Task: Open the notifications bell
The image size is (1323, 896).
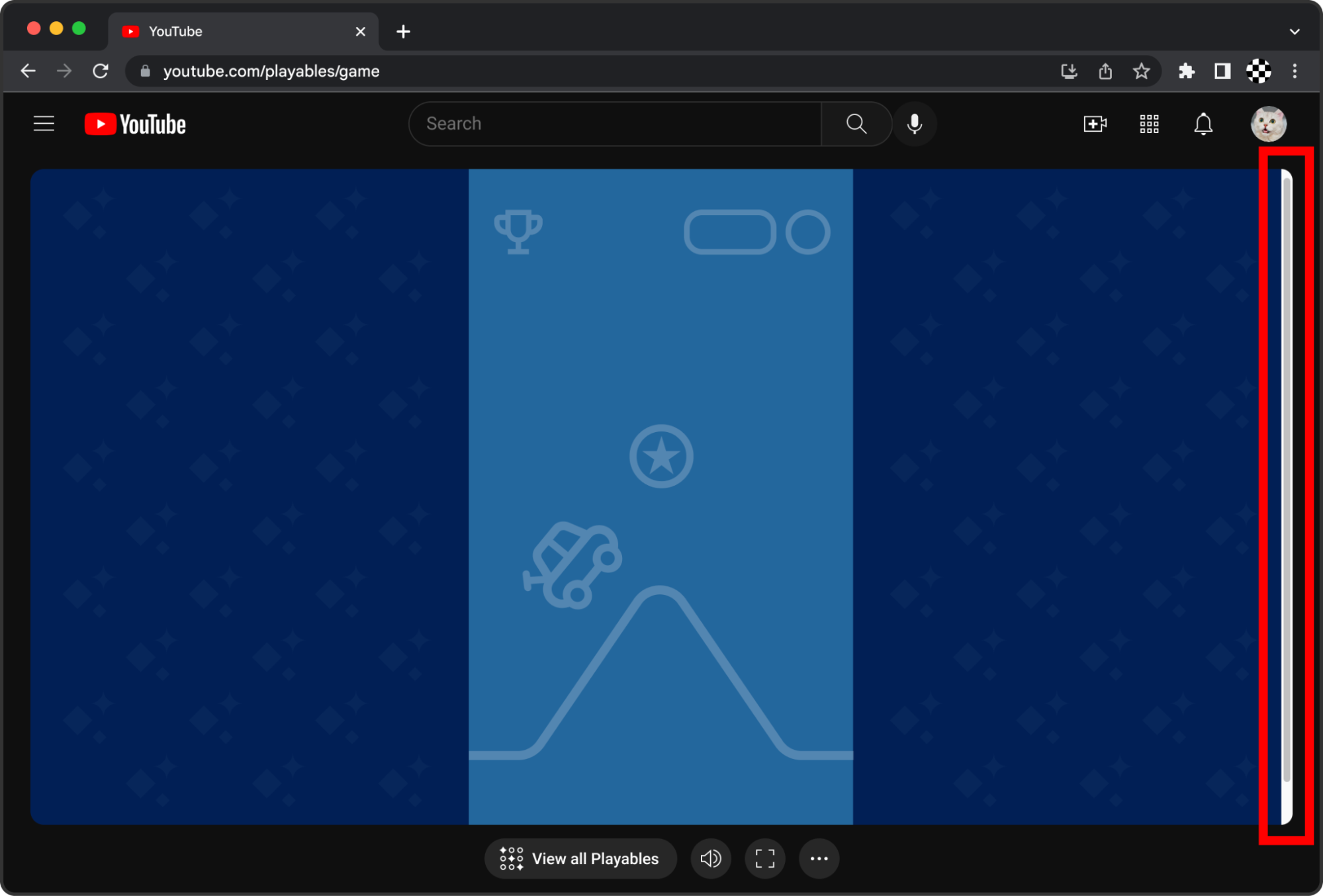Action: 1203,124
